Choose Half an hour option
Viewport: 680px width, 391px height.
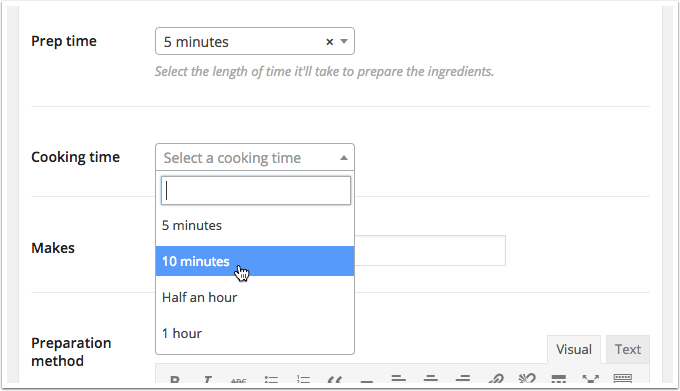pos(255,297)
